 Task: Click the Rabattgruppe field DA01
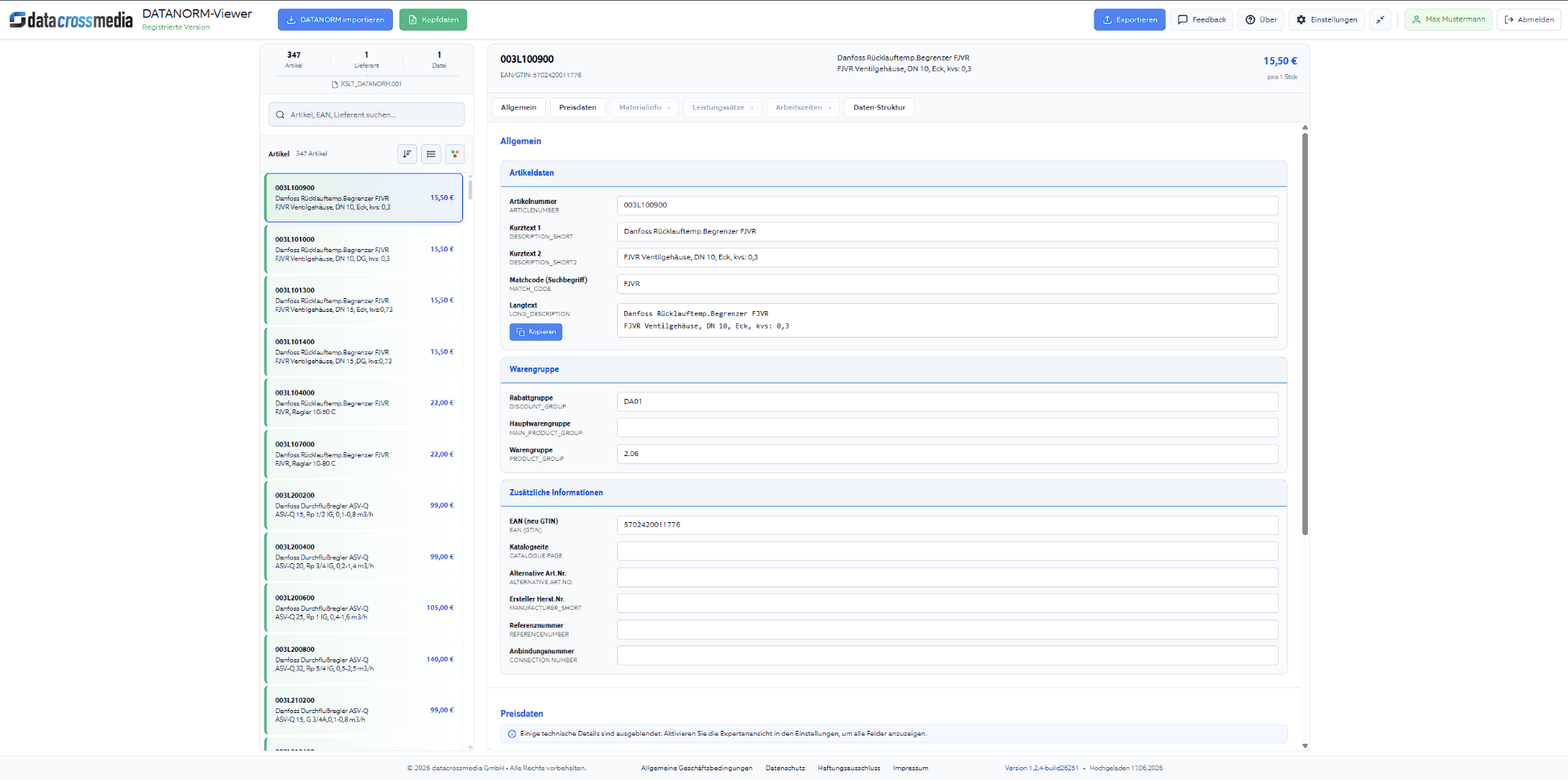pyautogui.click(x=947, y=401)
